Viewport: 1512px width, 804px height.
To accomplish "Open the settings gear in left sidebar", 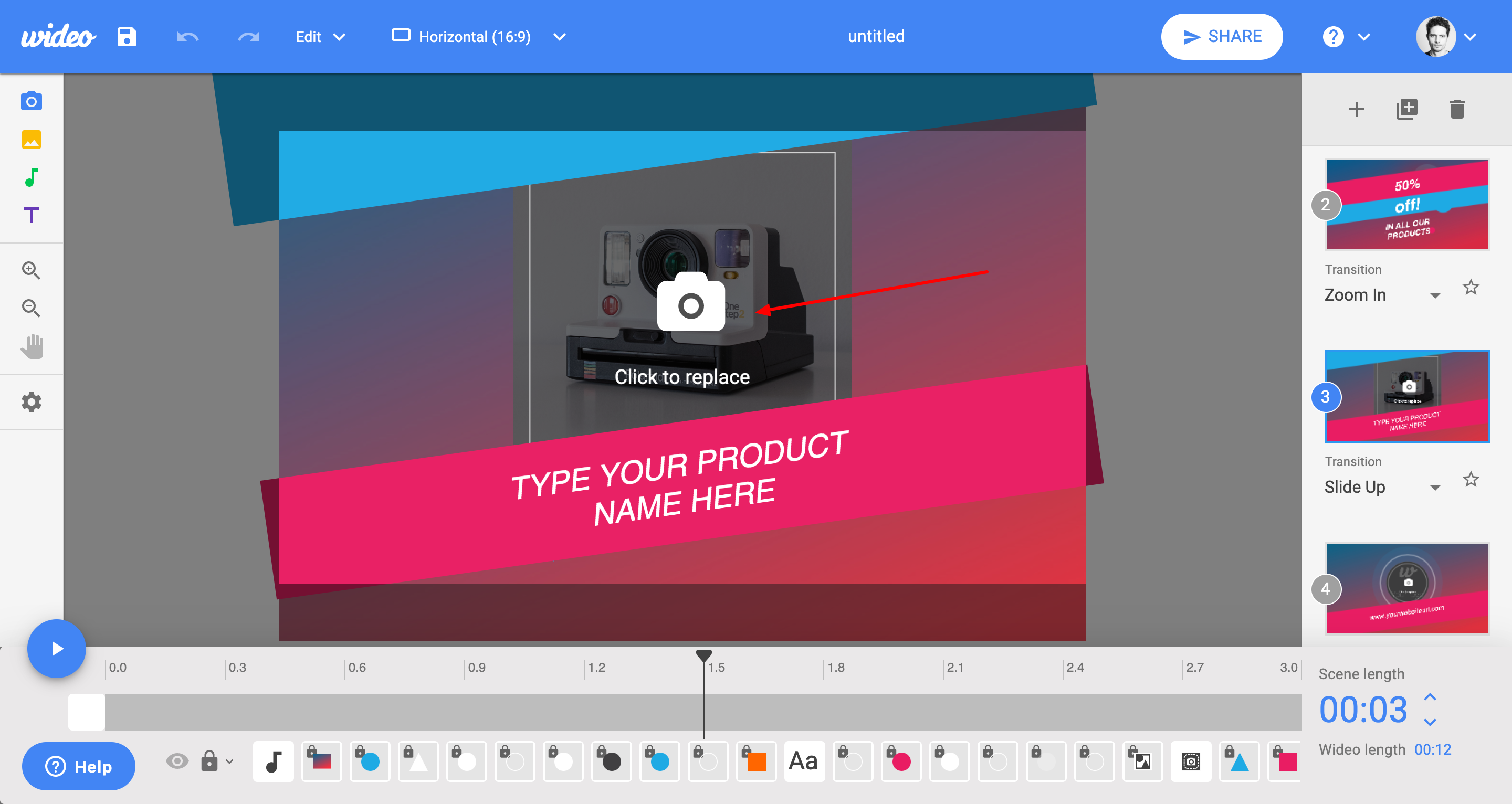I will pos(31,402).
